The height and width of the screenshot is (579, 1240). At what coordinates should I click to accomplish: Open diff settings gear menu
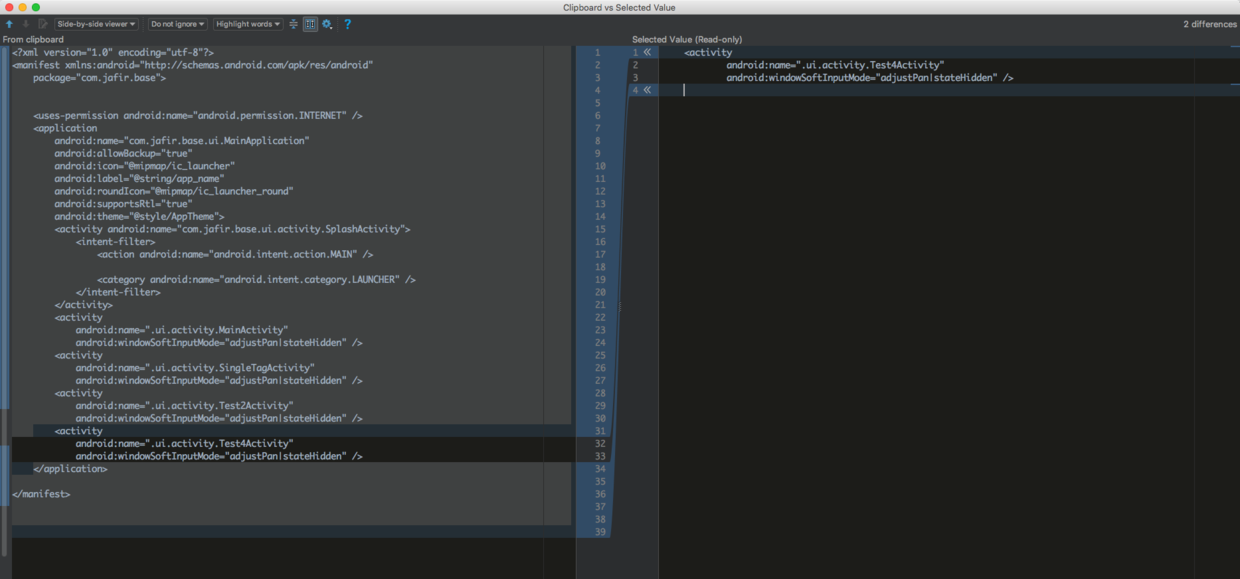click(327, 24)
